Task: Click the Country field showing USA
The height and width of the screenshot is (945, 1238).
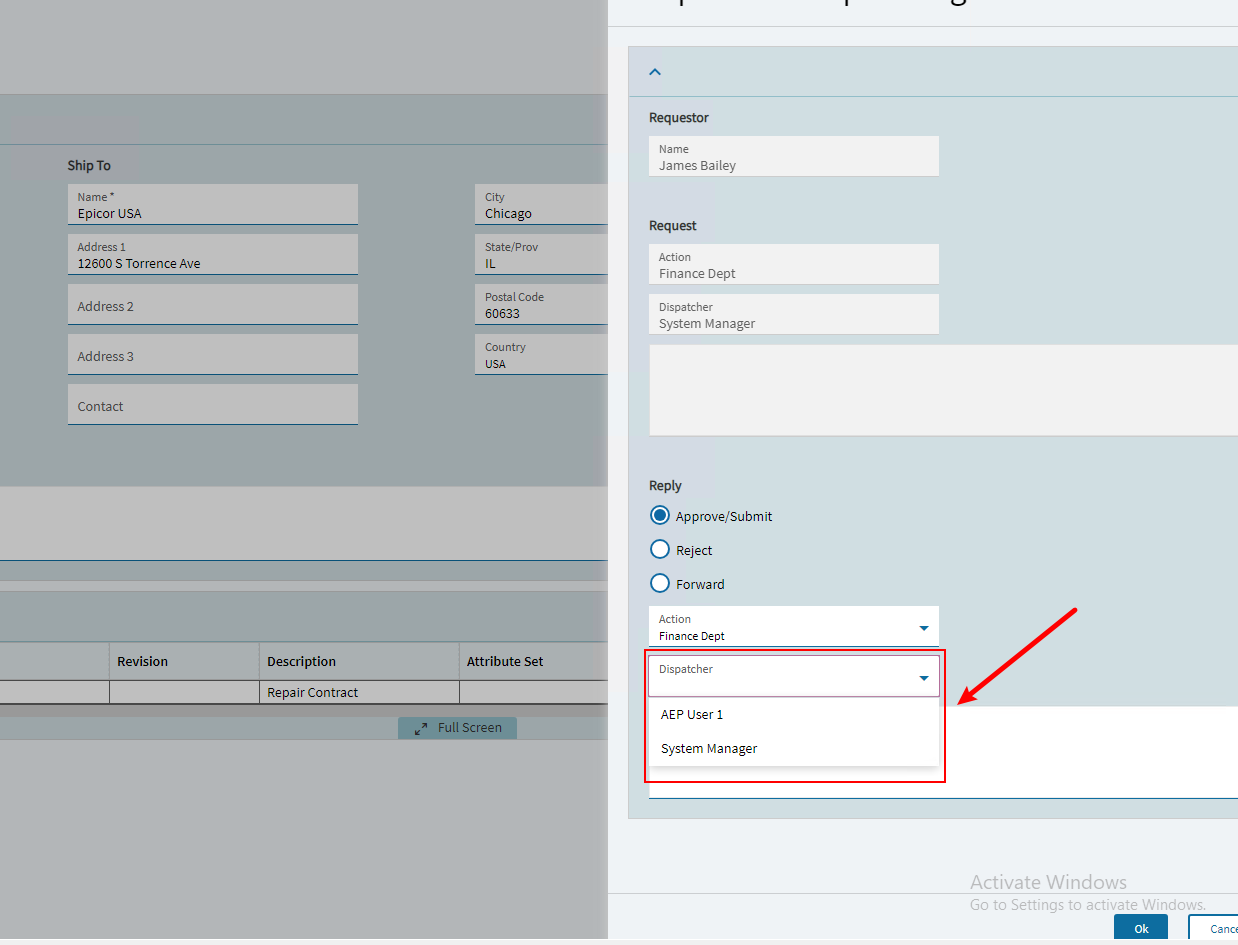Action: tap(541, 355)
